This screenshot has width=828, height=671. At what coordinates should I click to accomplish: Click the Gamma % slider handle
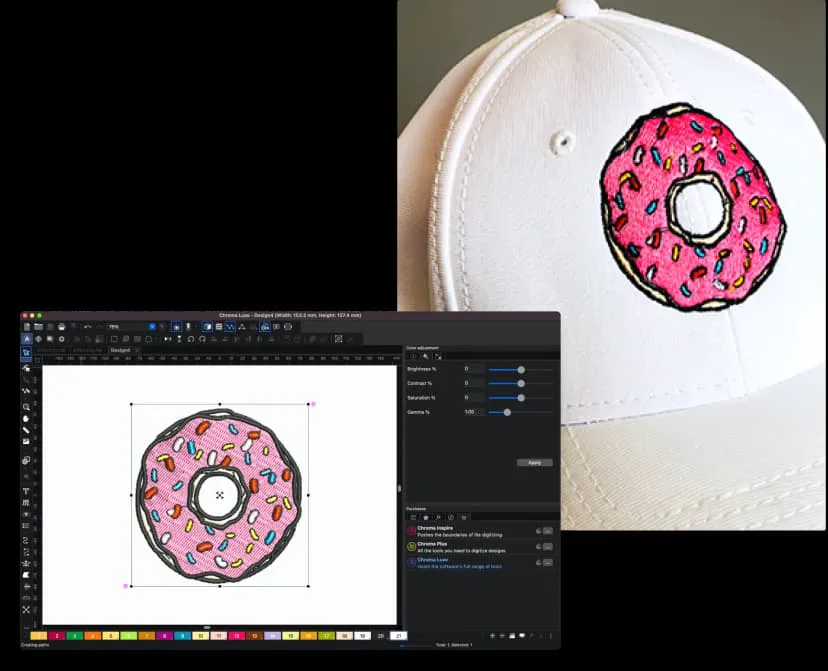507,412
